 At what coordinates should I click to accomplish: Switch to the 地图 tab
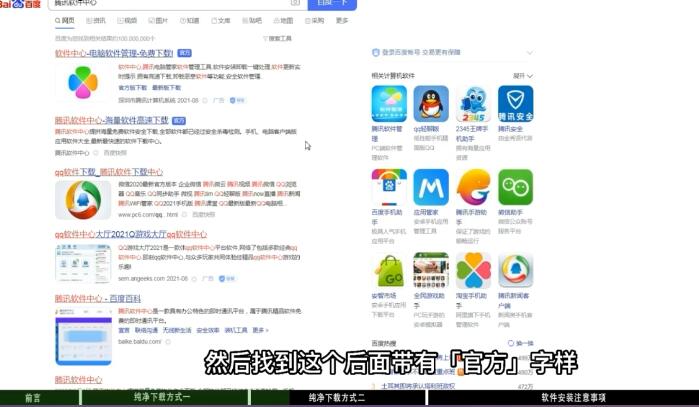[283, 21]
